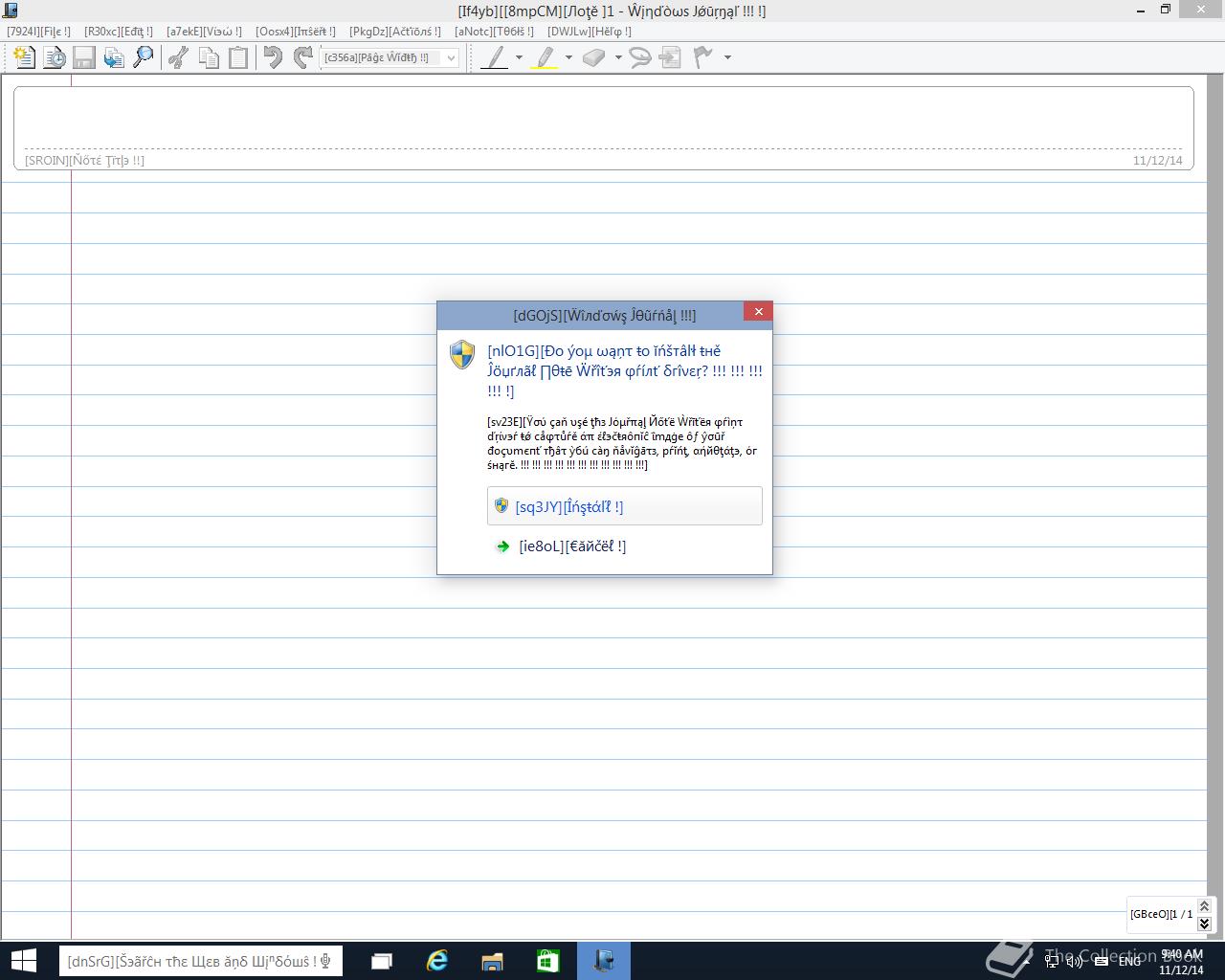The height and width of the screenshot is (980, 1225).
Task: Click Install in the print driver dialog
Action: click(623, 506)
